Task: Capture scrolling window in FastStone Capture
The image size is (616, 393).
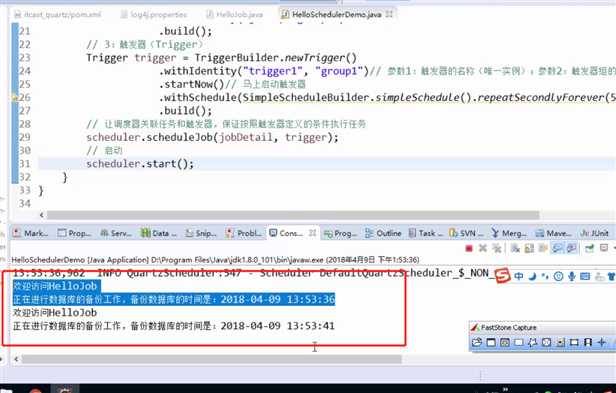Action: 561,342
